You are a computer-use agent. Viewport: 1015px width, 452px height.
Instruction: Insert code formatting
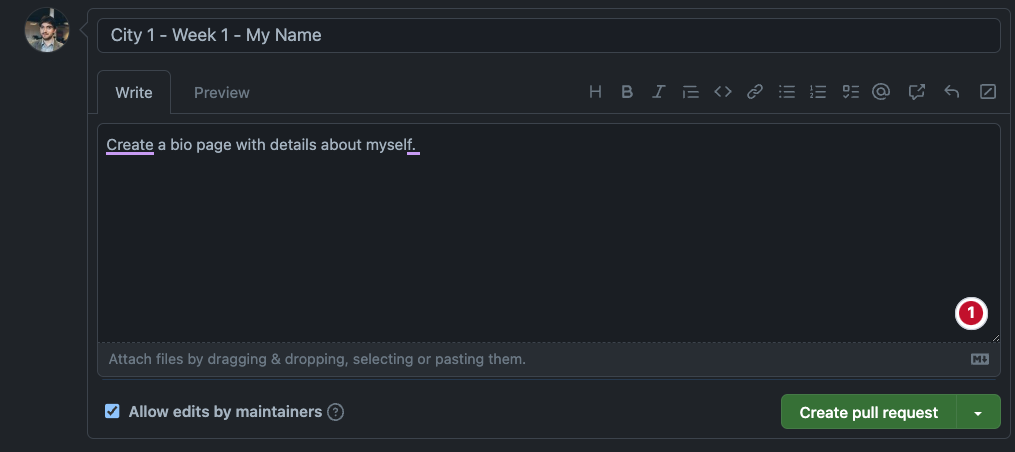pyautogui.click(x=722, y=92)
